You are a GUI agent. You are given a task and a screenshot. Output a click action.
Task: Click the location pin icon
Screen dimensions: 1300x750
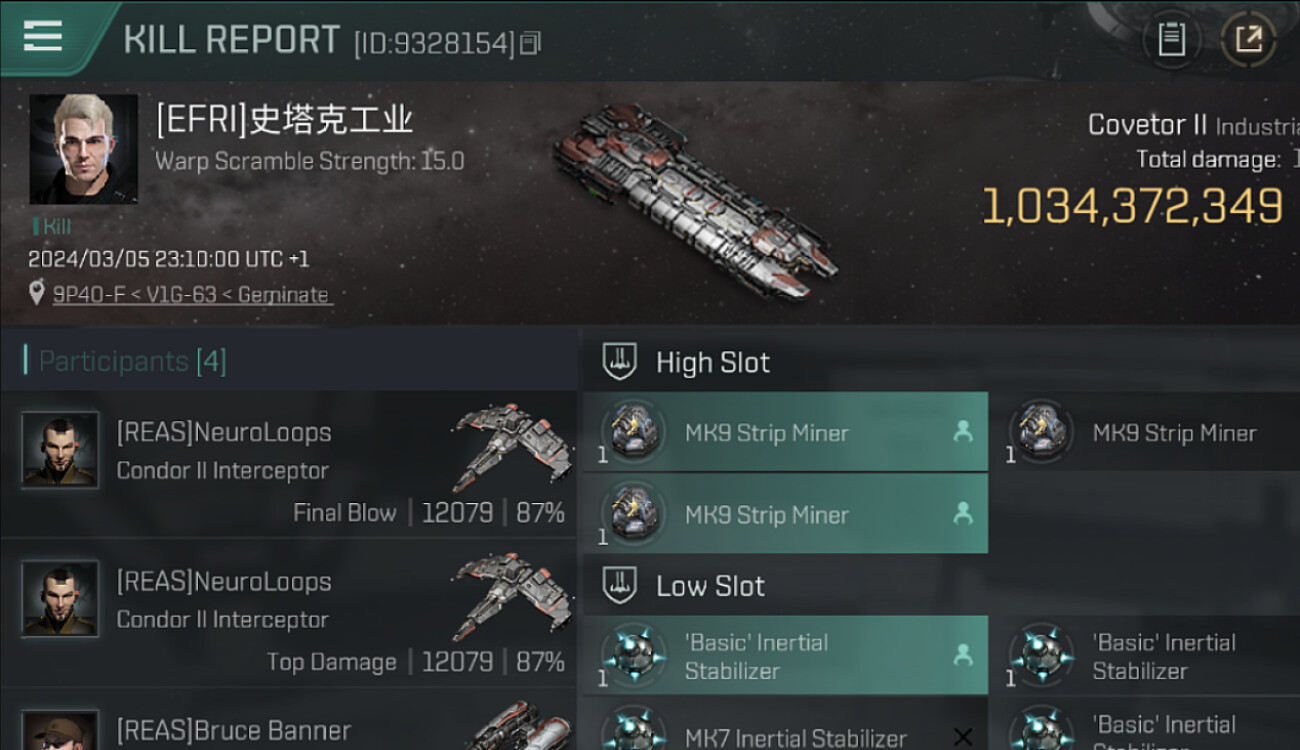[x=37, y=294]
